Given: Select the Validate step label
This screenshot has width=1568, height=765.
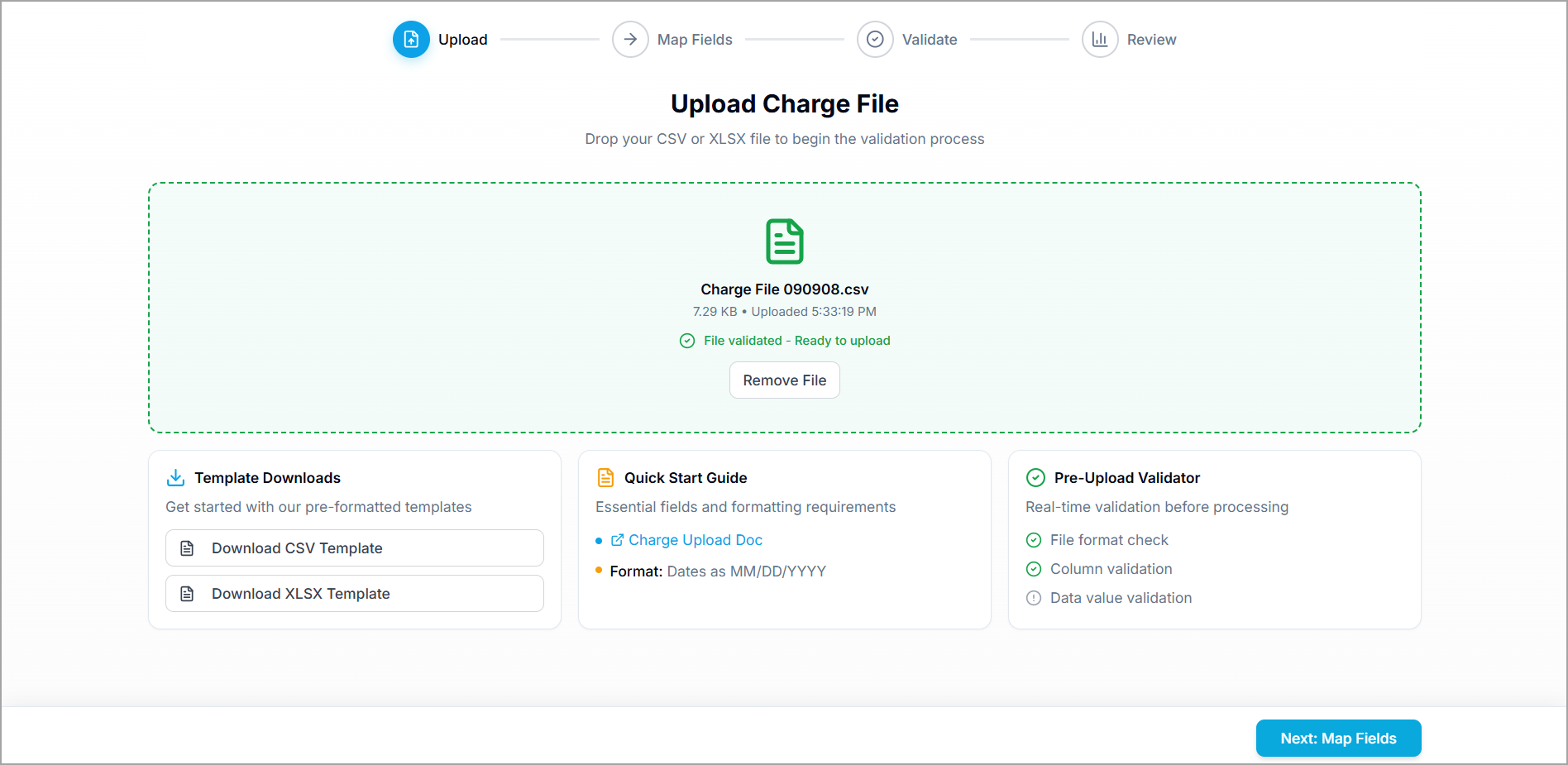Looking at the screenshot, I should 930,40.
